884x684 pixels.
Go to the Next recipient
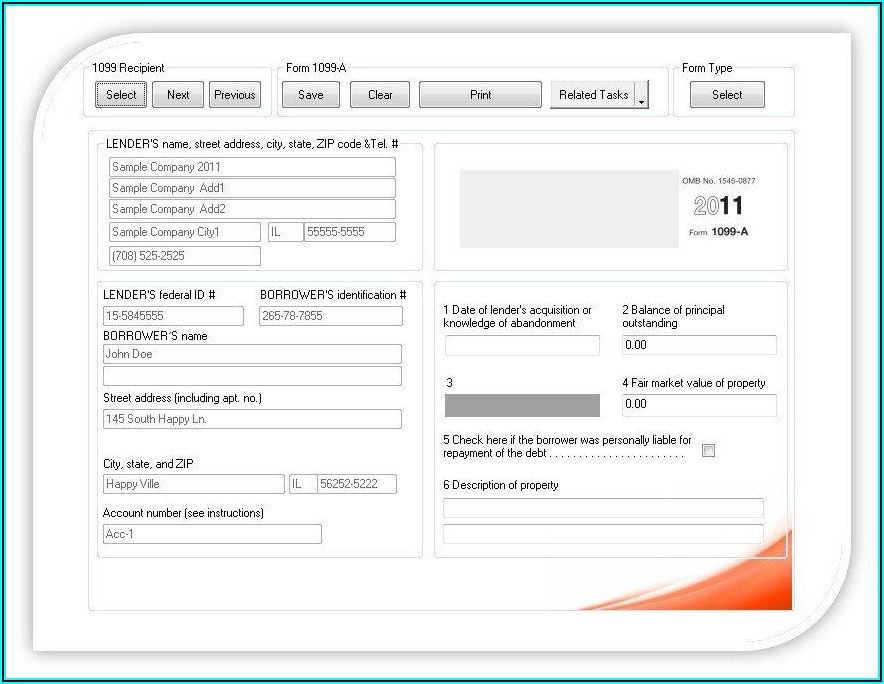[x=178, y=95]
